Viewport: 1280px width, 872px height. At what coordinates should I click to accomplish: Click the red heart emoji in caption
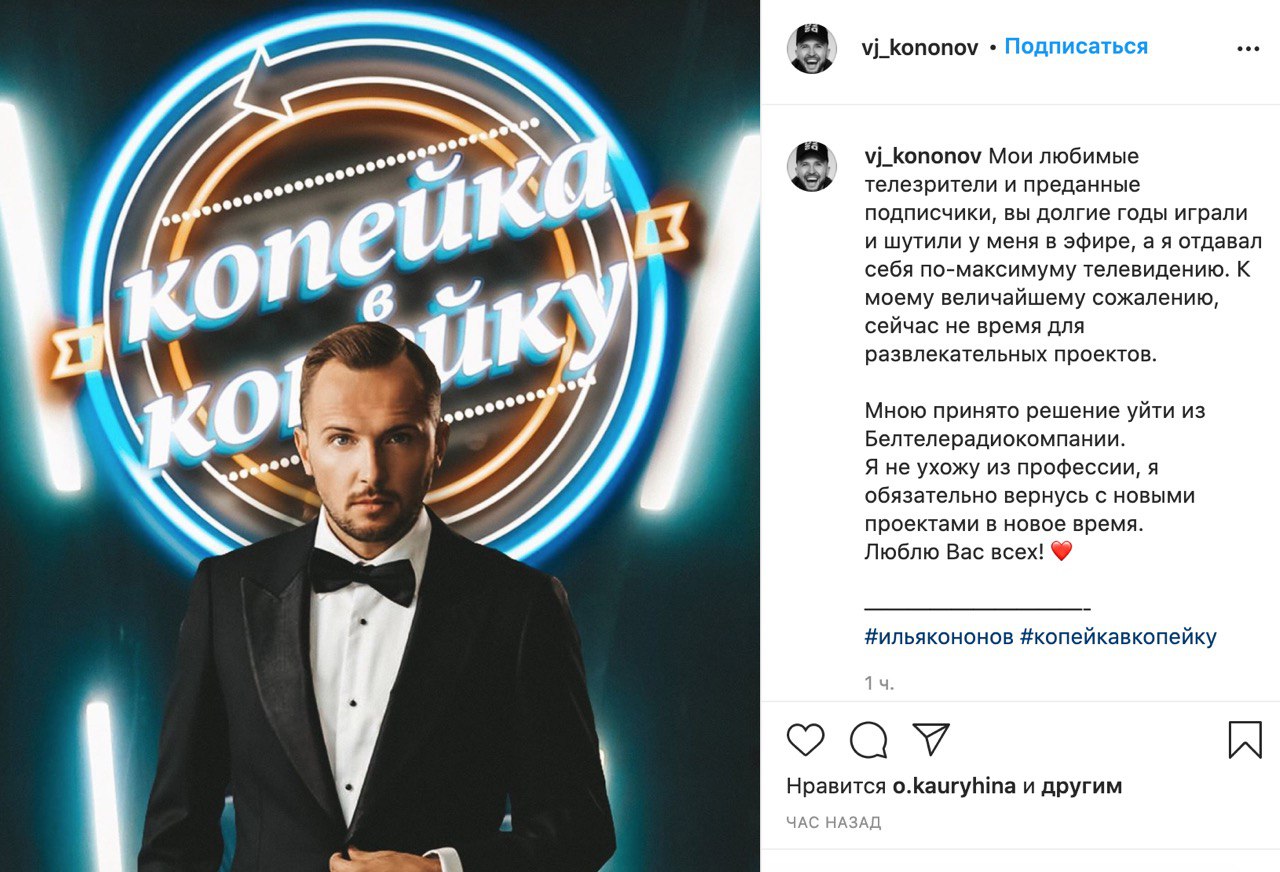(x=1061, y=551)
